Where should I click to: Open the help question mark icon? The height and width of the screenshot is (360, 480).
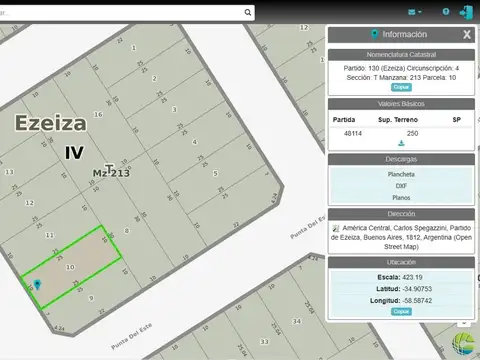[x=446, y=12]
